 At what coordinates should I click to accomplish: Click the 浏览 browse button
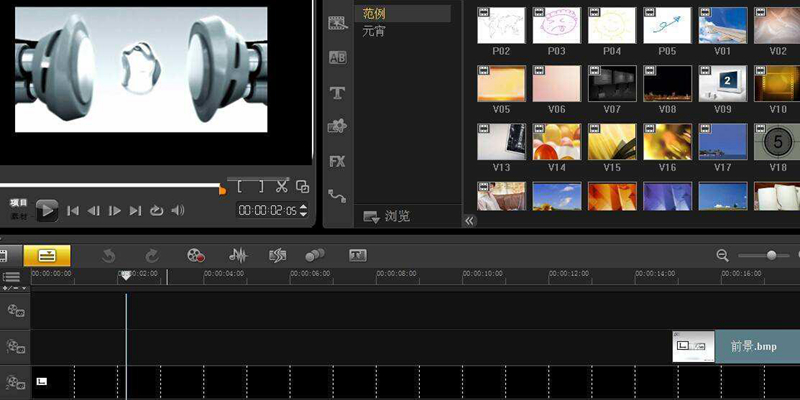388,216
